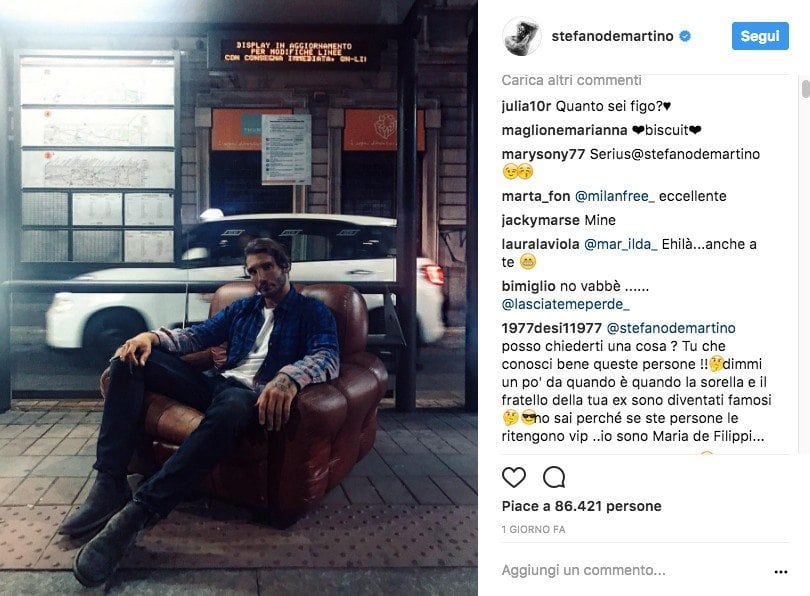Like the post with the heart icon

[x=513, y=477]
